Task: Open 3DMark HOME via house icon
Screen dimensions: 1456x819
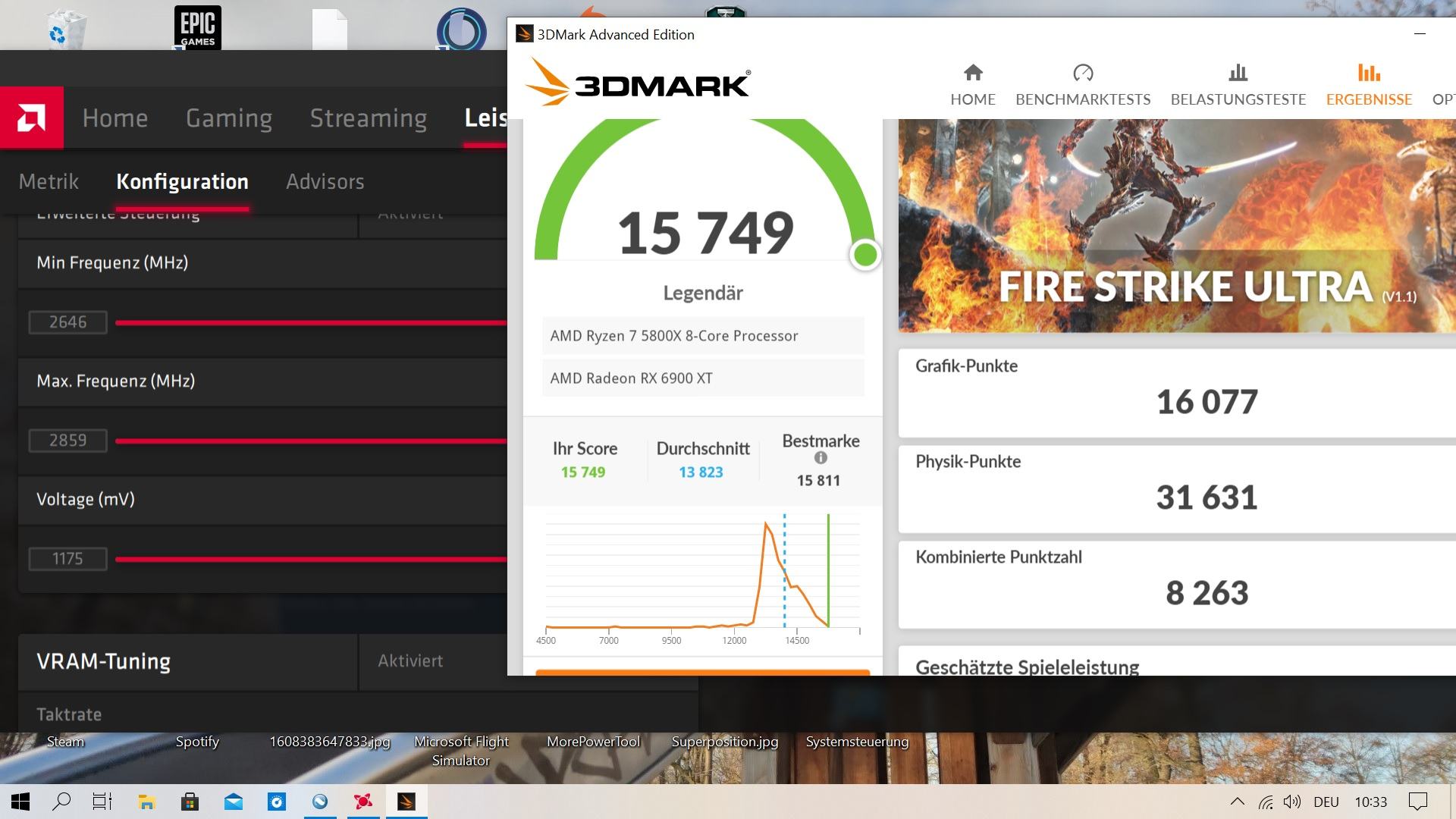Action: click(x=973, y=73)
